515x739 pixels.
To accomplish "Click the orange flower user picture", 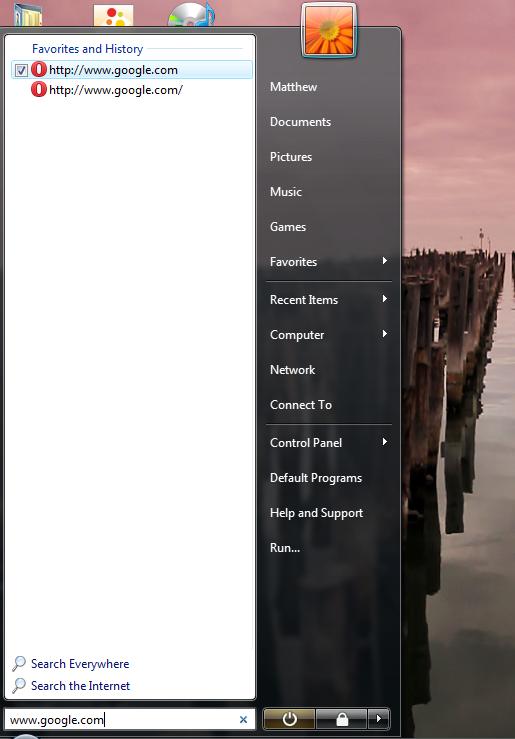I will [329, 31].
